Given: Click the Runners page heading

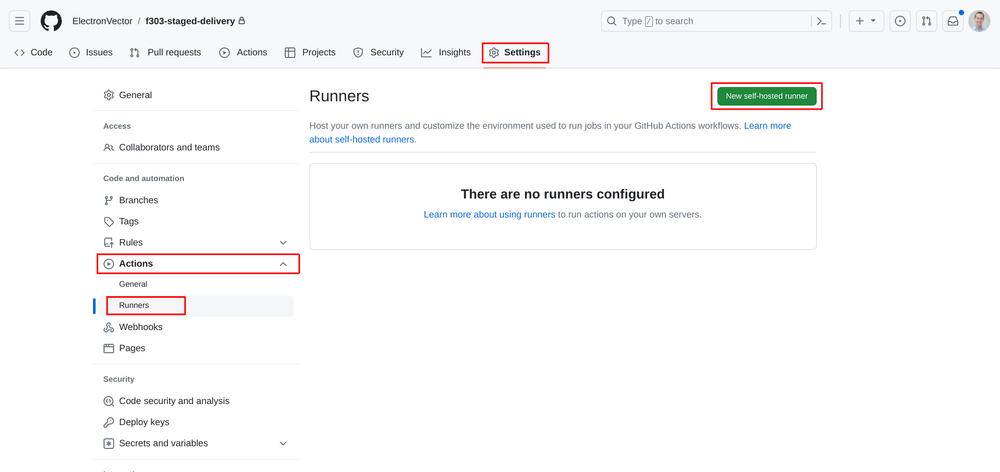Looking at the screenshot, I should click(x=339, y=96).
